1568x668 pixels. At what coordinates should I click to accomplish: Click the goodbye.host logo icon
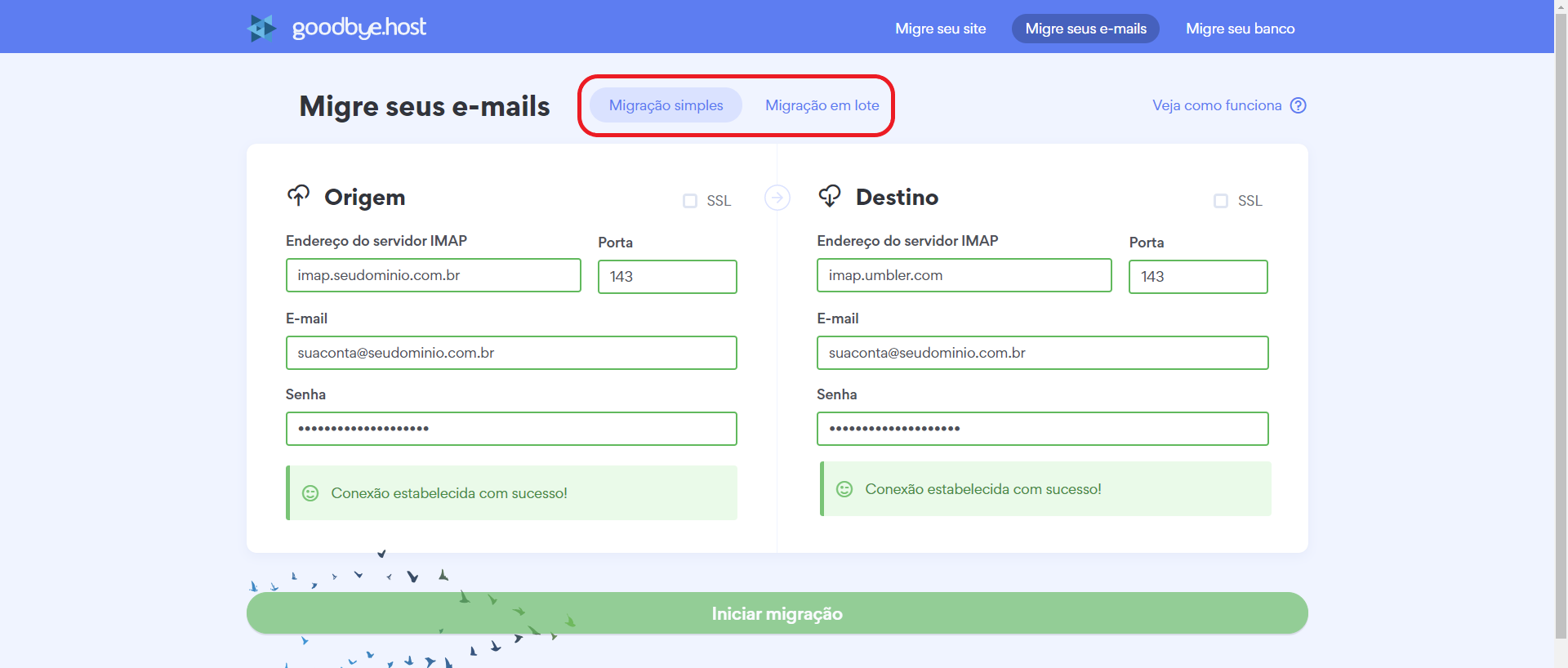262,28
